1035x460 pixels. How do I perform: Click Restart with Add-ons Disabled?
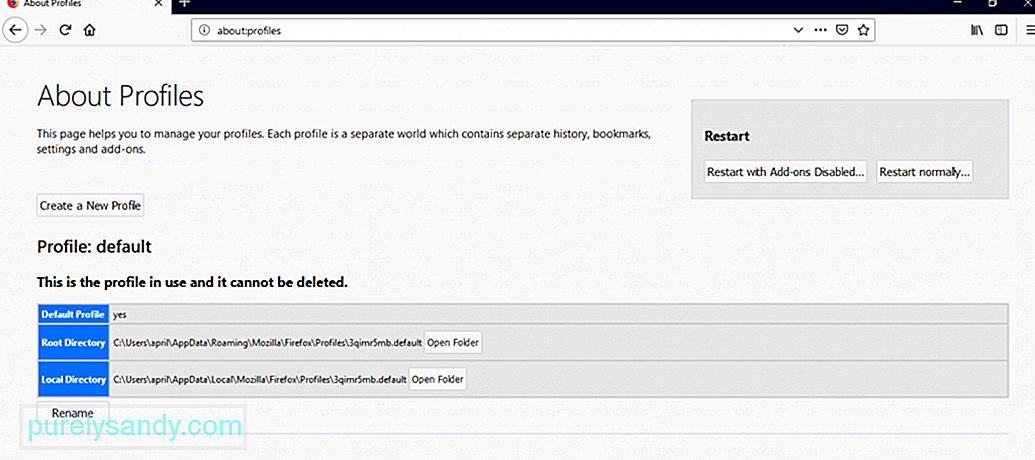click(x=785, y=172)
